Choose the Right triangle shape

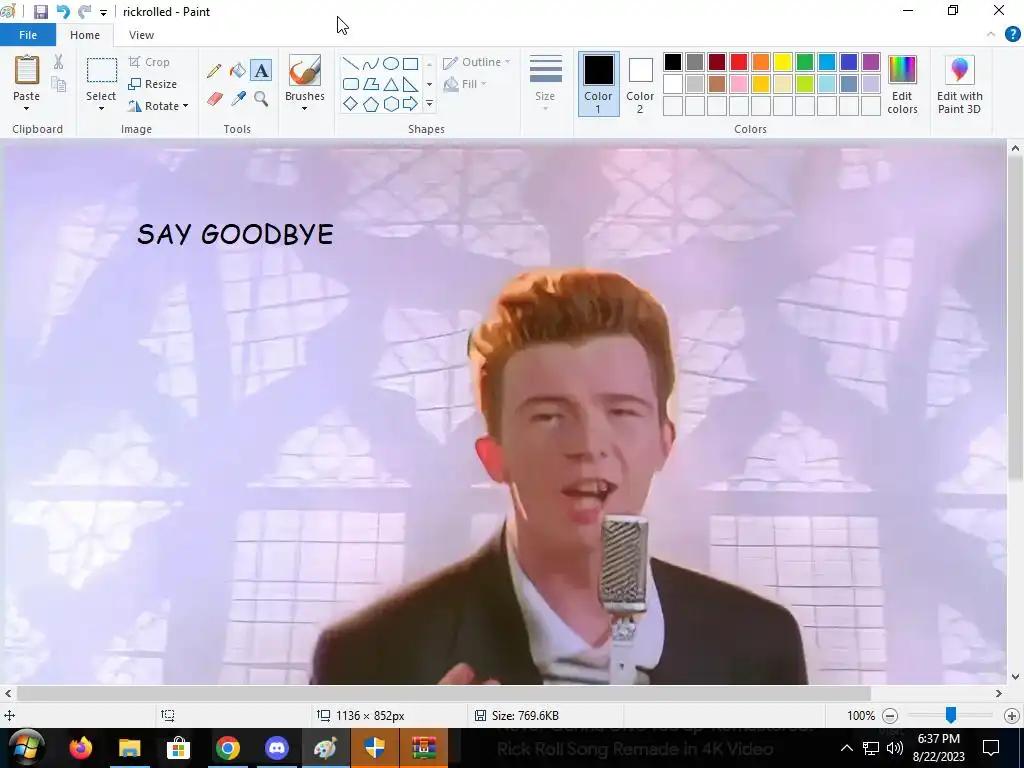click(410, 84)
